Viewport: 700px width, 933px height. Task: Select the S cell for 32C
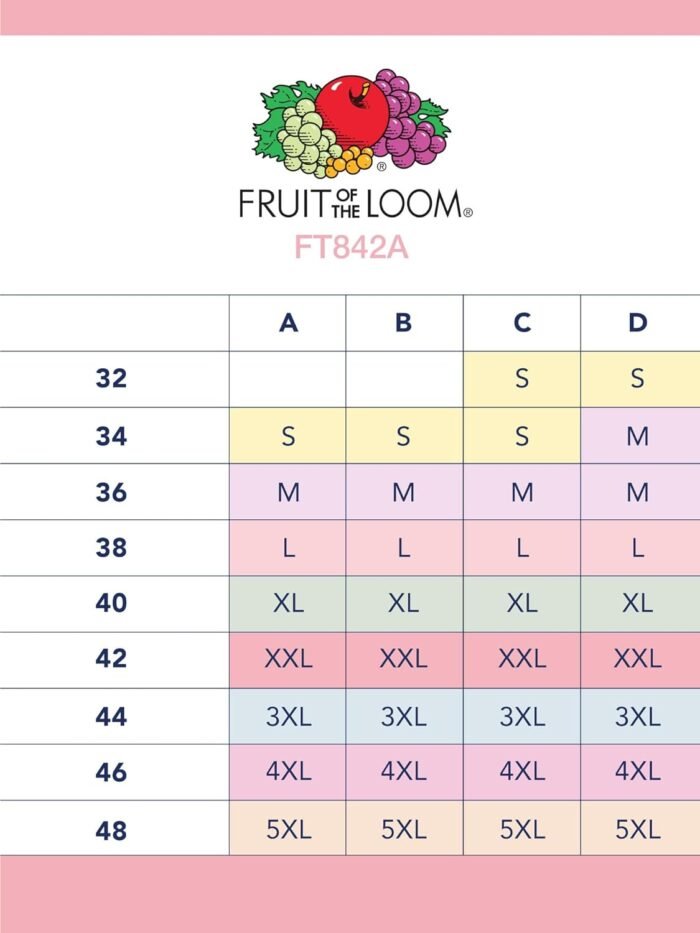coord(522,379)
